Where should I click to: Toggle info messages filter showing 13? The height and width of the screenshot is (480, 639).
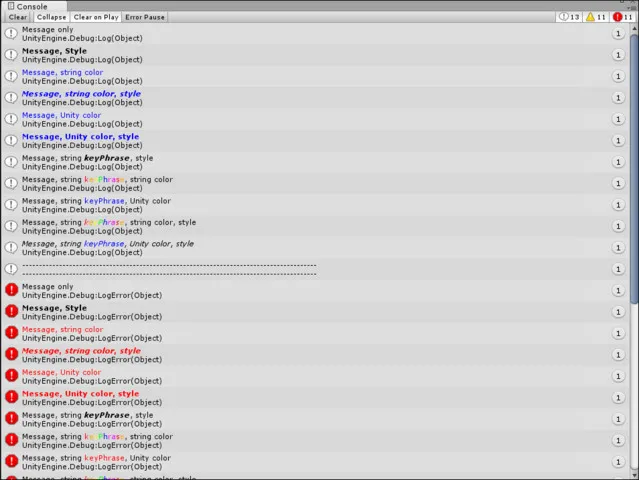[x=569, y=17]
